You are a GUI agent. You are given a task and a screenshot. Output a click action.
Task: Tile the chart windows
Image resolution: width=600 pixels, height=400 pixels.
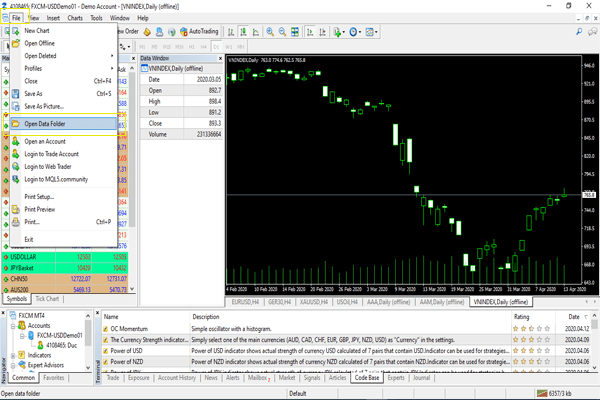[295, 32]
